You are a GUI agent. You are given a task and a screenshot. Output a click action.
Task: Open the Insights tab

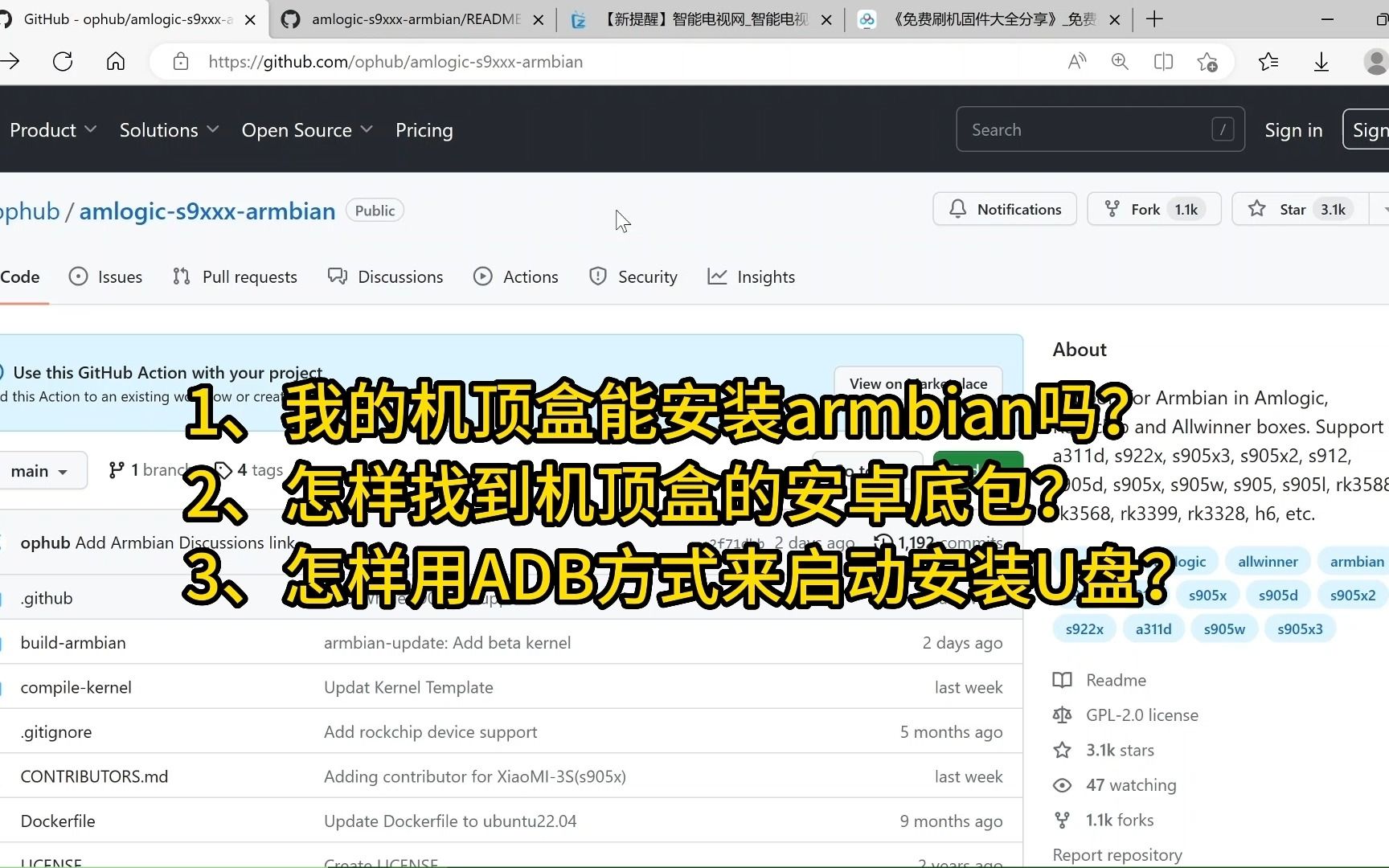752,276
